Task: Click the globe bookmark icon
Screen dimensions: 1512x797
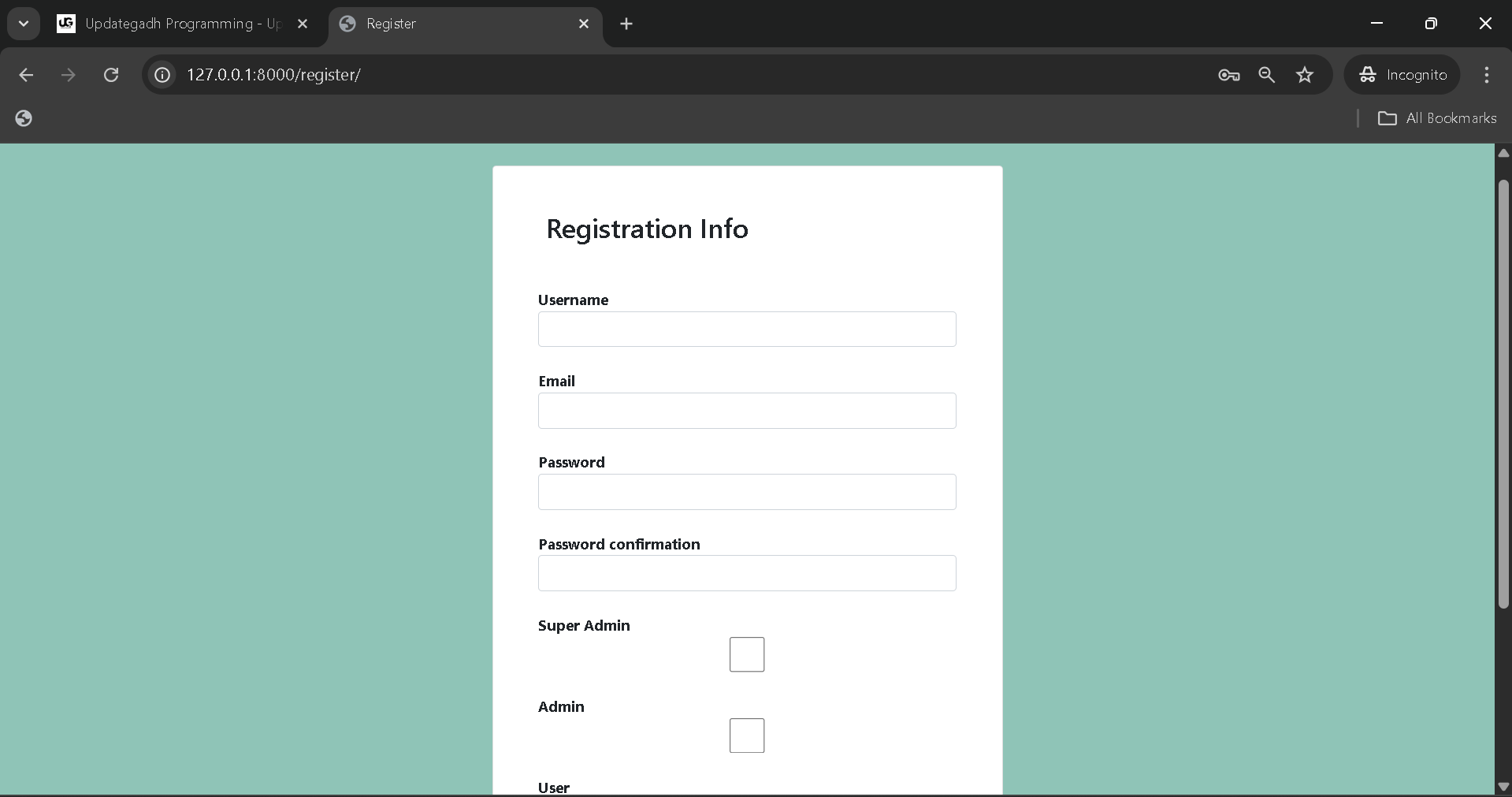Action: (x=24, y=118)
